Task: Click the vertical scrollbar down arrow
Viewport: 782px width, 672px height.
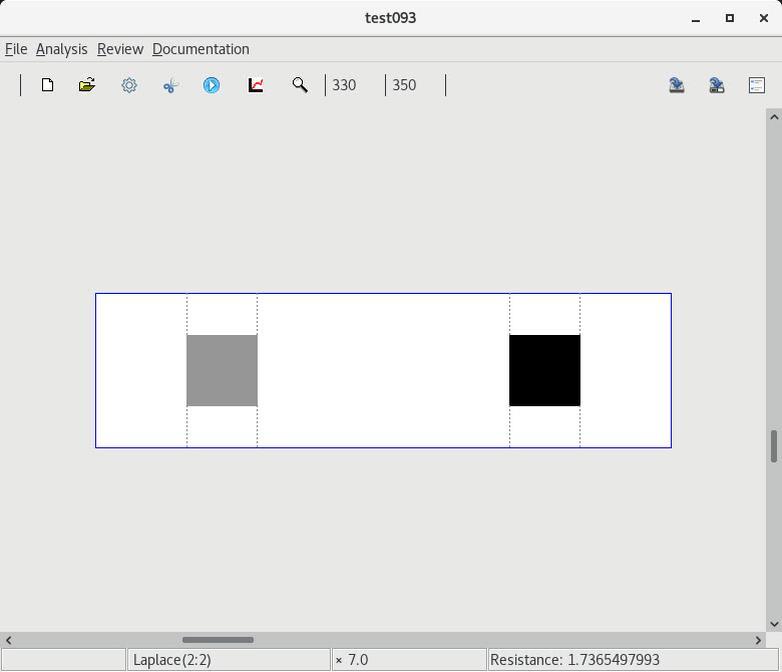Action: pyautogui.click(x=774, y=624)
